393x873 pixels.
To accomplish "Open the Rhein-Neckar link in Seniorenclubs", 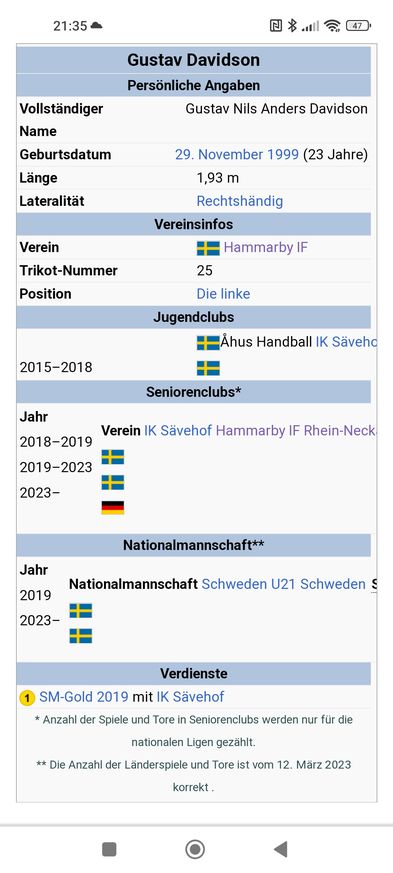I will click(x=340, y=430).
